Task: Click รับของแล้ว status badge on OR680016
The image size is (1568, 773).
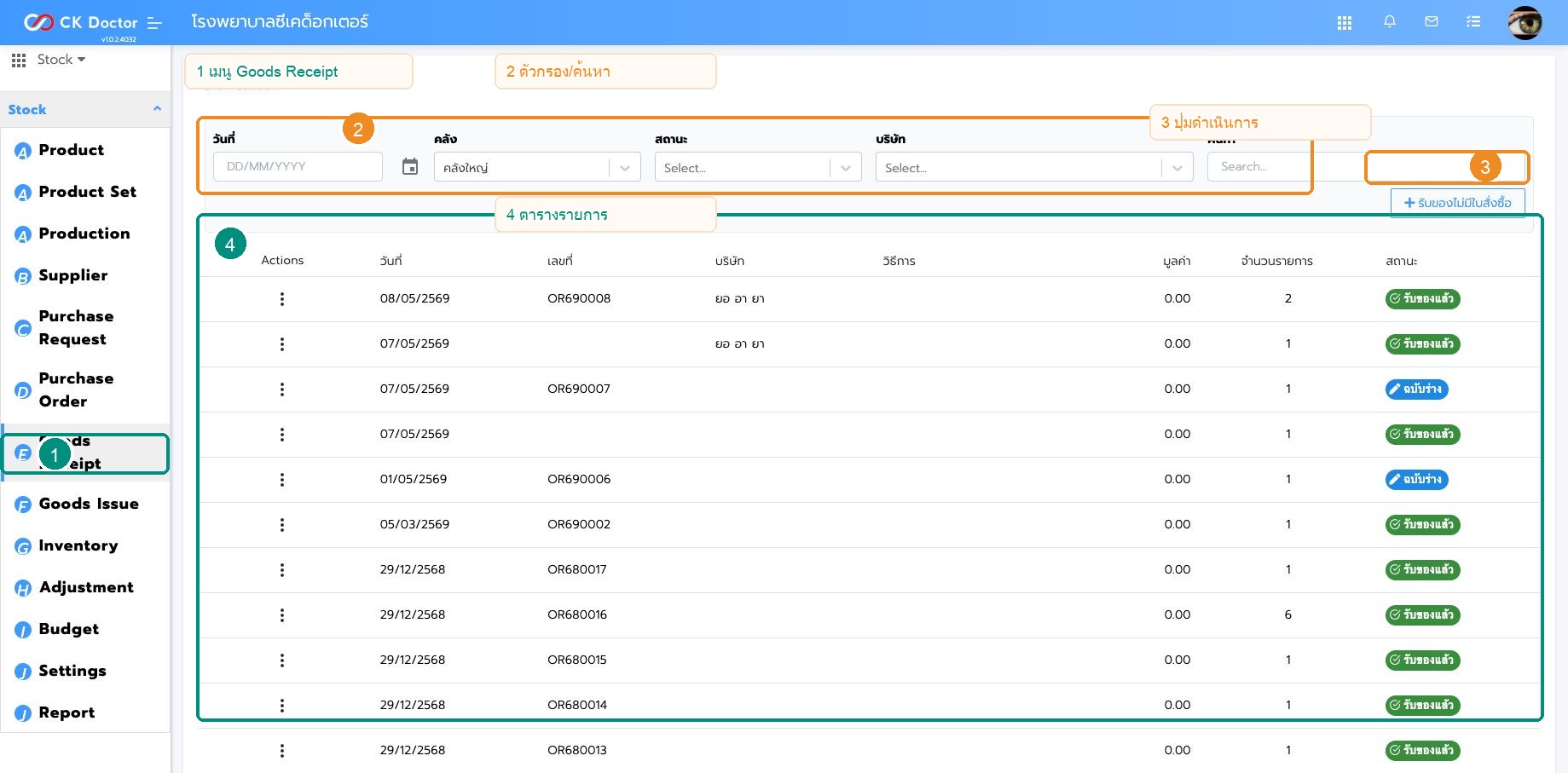Action: pyautogui.click(x=1422, y=615)
